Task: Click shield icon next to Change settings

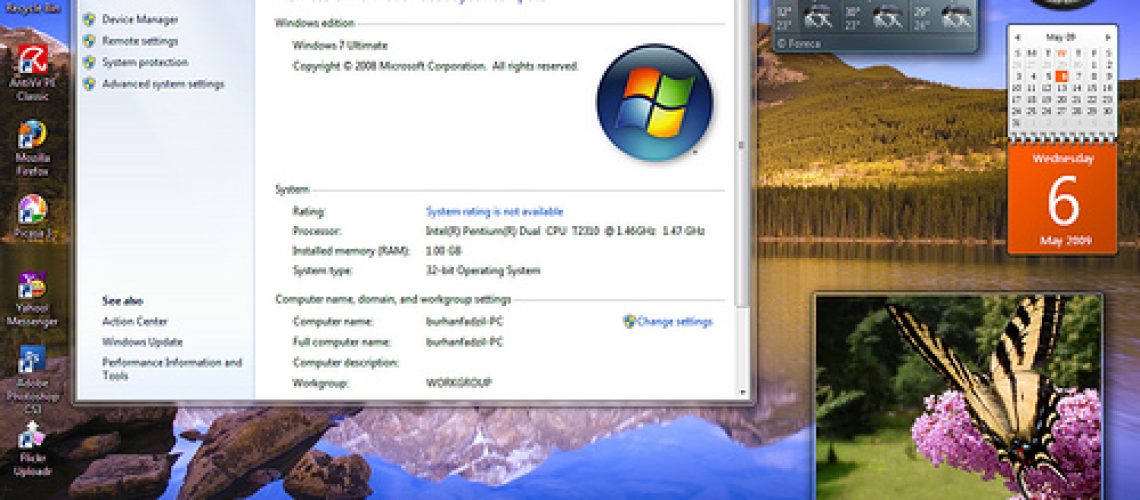Action: tap(630, 321)
